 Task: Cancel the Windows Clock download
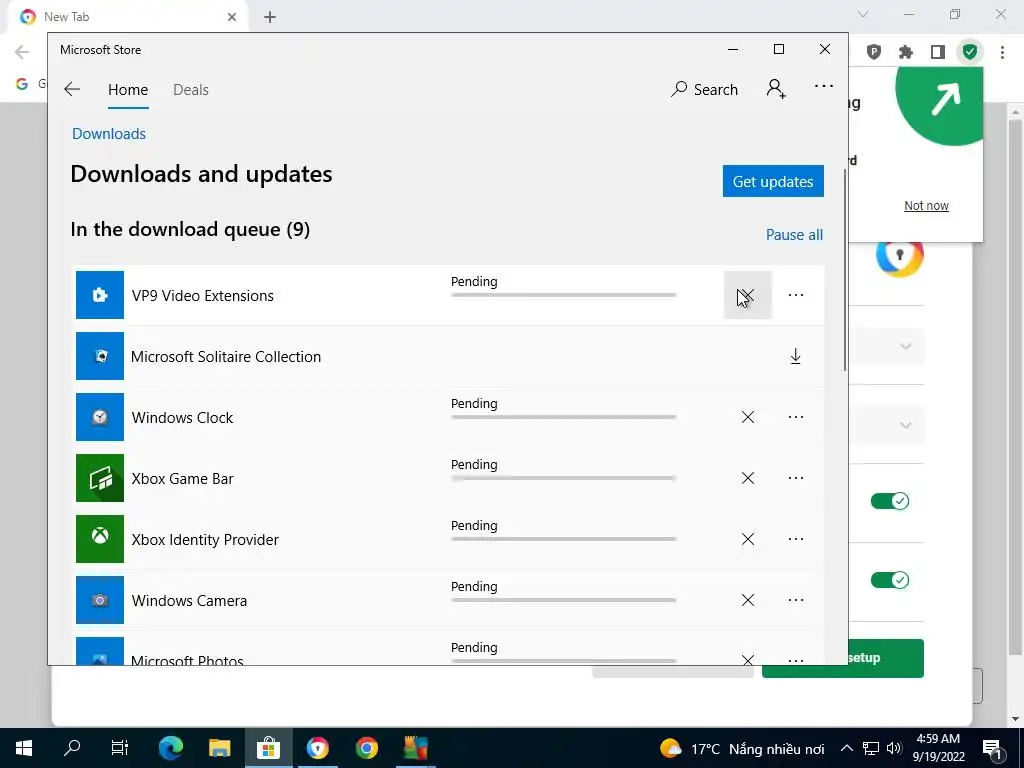pos(748,417)
